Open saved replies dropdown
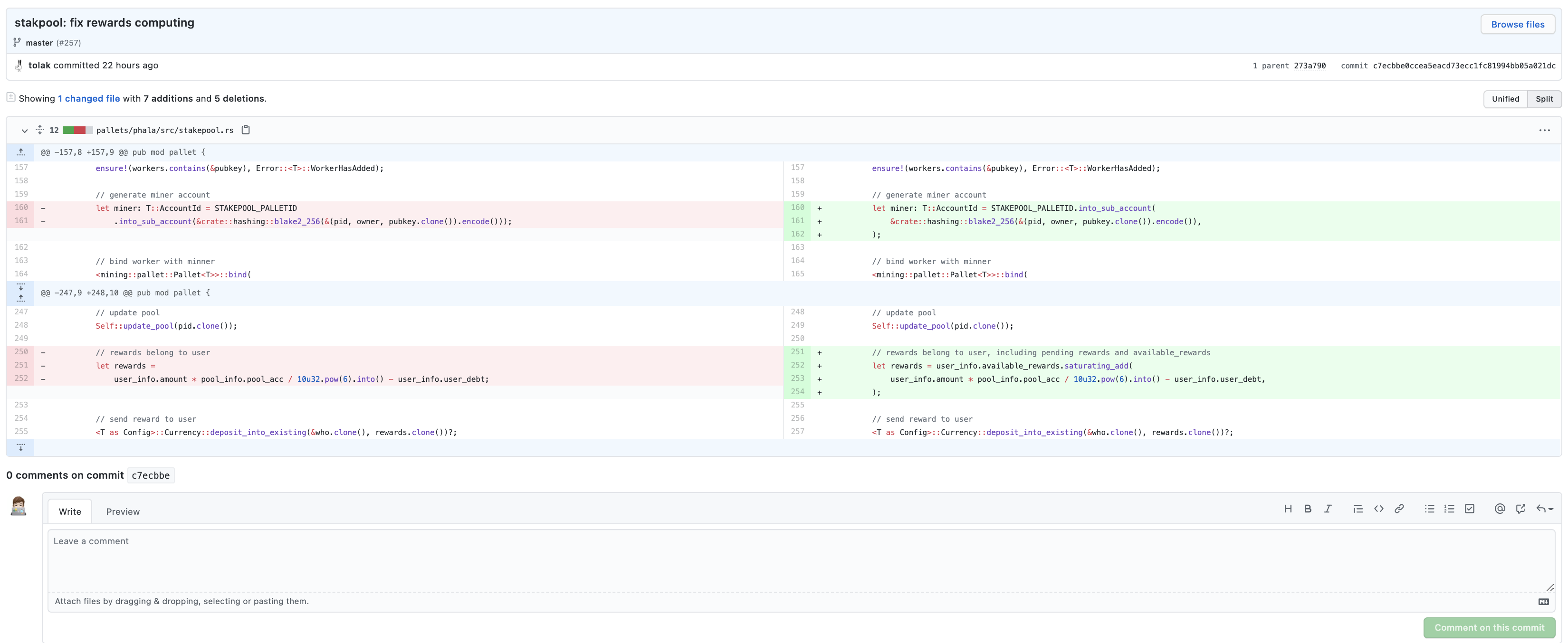 tap(1544, 509)
